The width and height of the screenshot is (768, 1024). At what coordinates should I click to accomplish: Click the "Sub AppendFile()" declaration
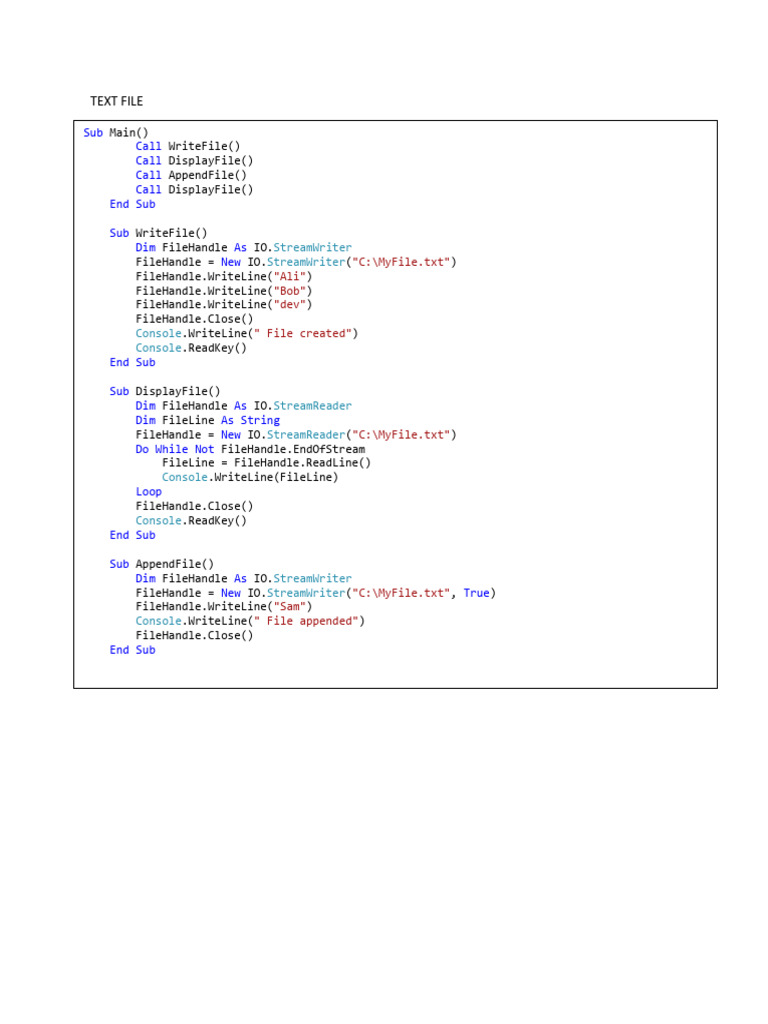(x=161, y=564)
